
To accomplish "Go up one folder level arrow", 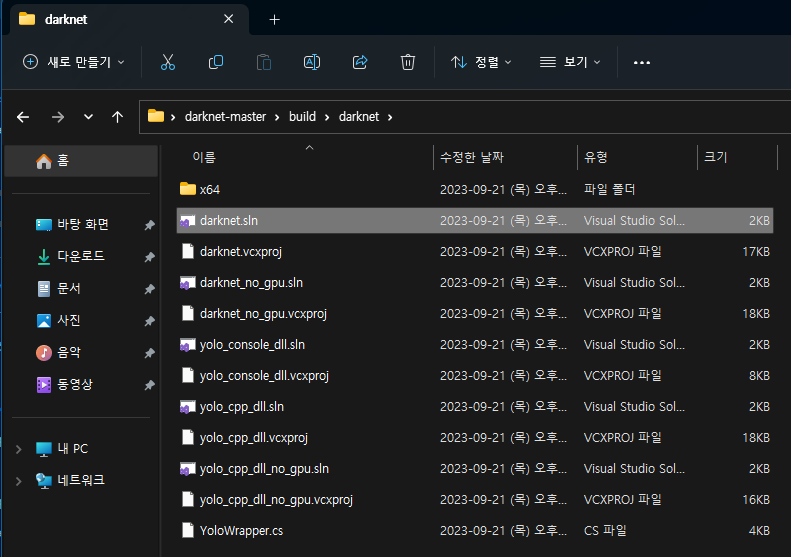I will coord(117,117).
